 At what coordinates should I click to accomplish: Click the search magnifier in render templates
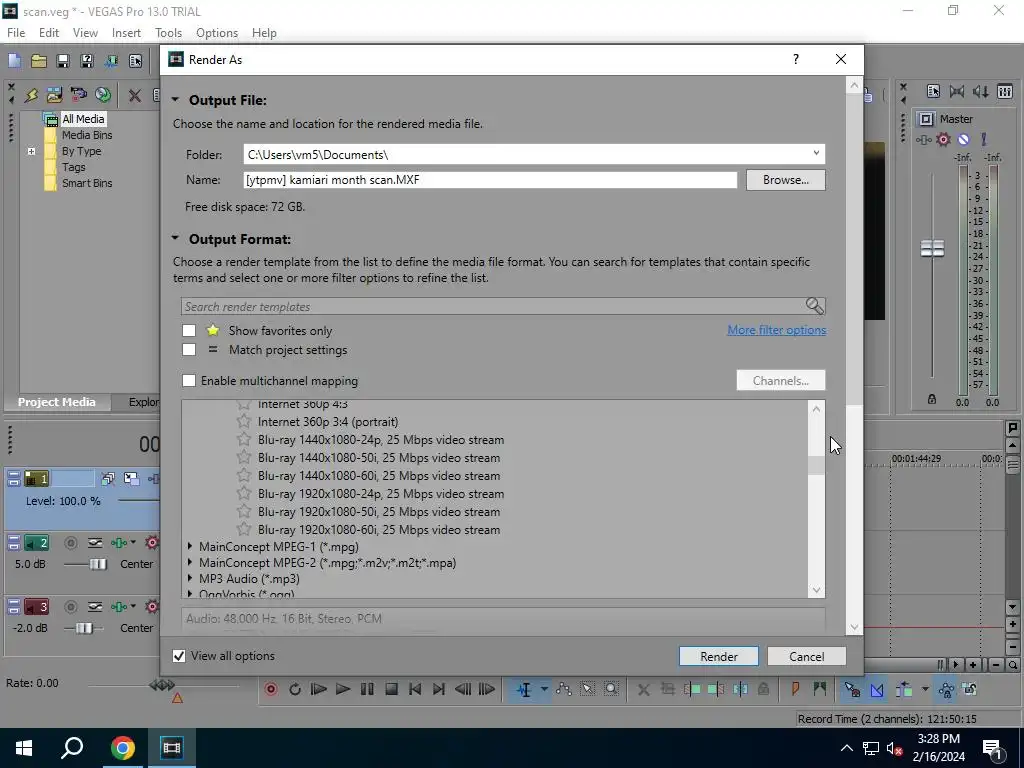tap(814, 306)
